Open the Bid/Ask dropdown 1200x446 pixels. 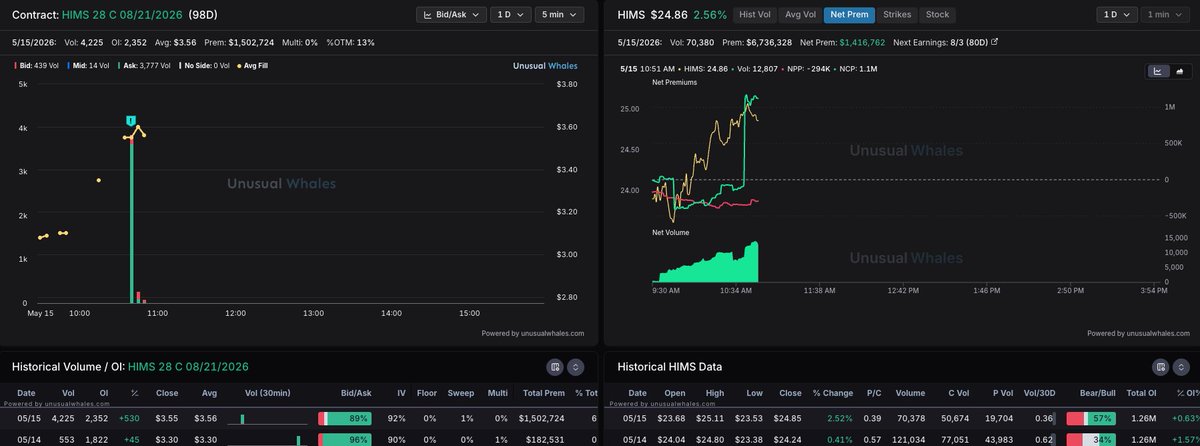[451, 15]
